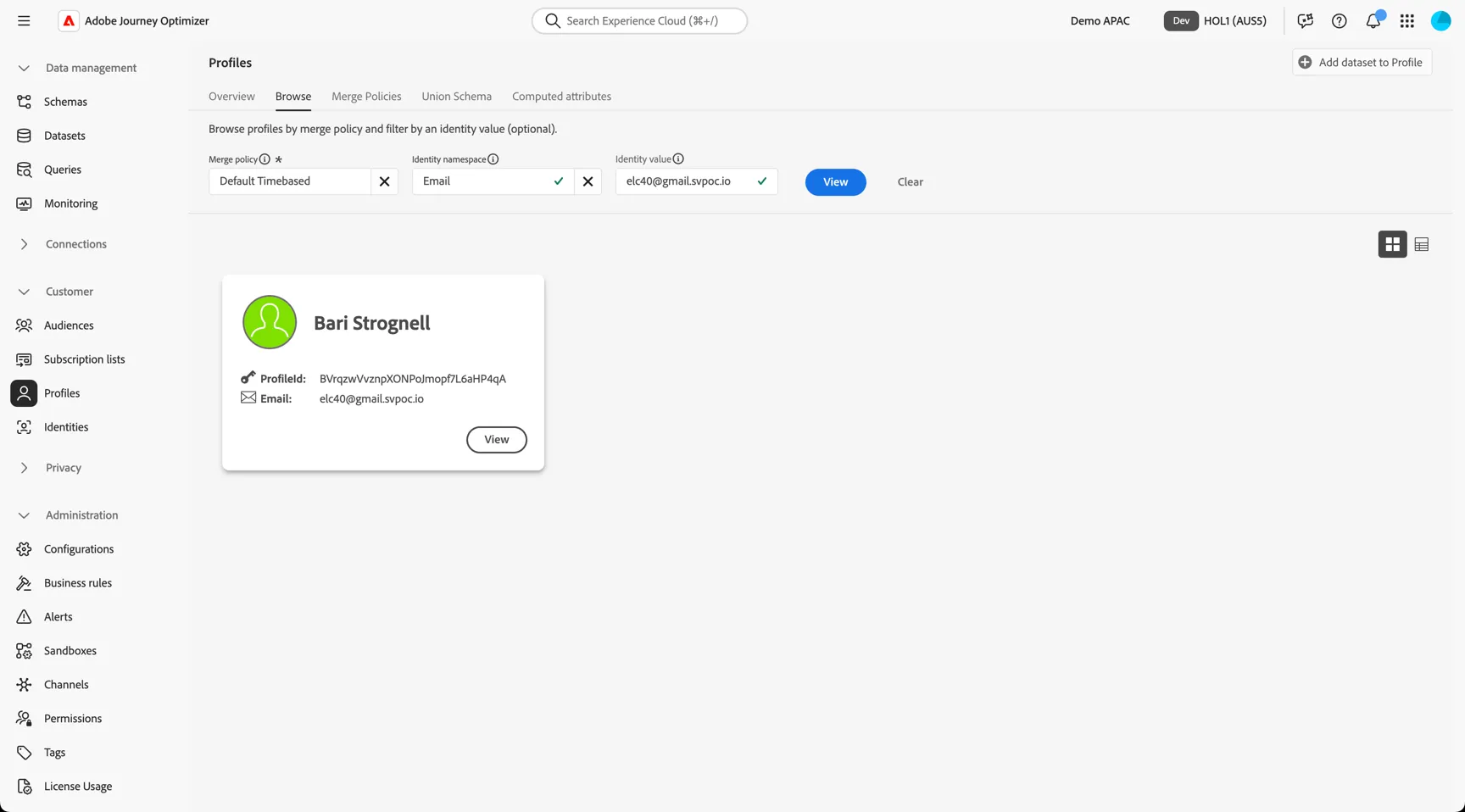The width and height of the screenshot is (1465, 812).
Task: Open the Overview tab
Action: 231,97
